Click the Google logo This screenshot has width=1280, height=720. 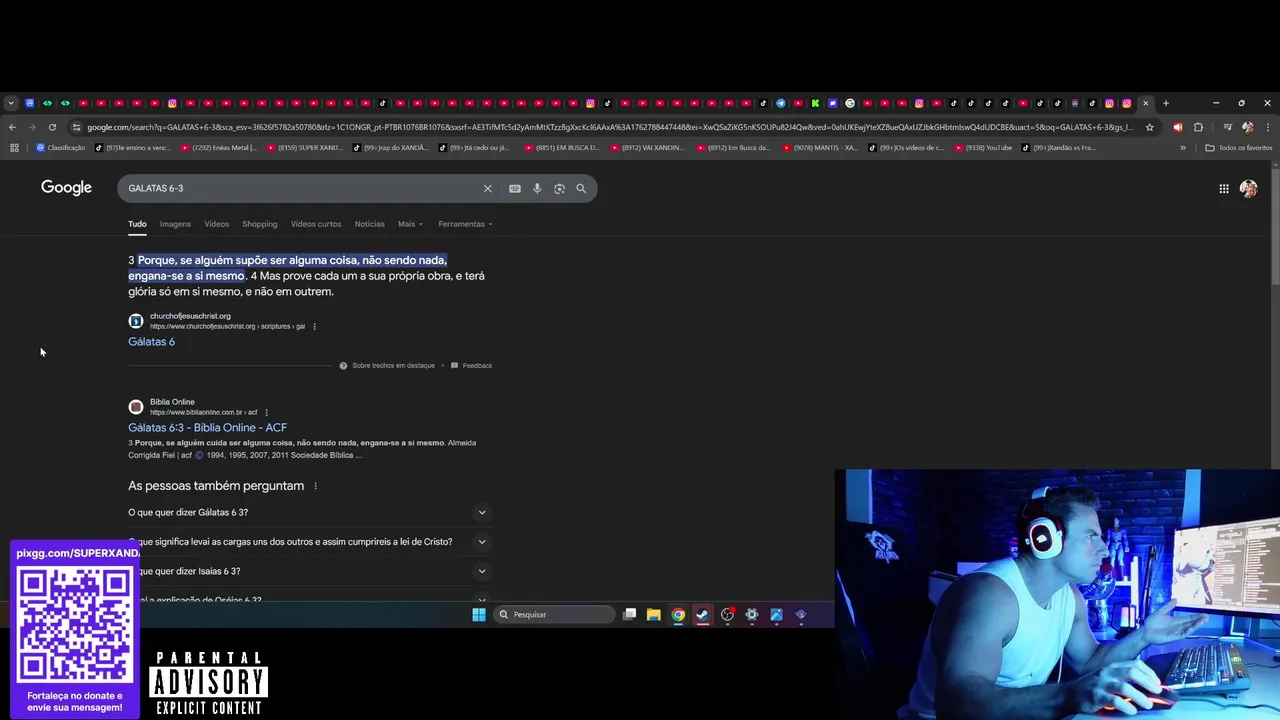pyautogui.click(x=66, y=188)
